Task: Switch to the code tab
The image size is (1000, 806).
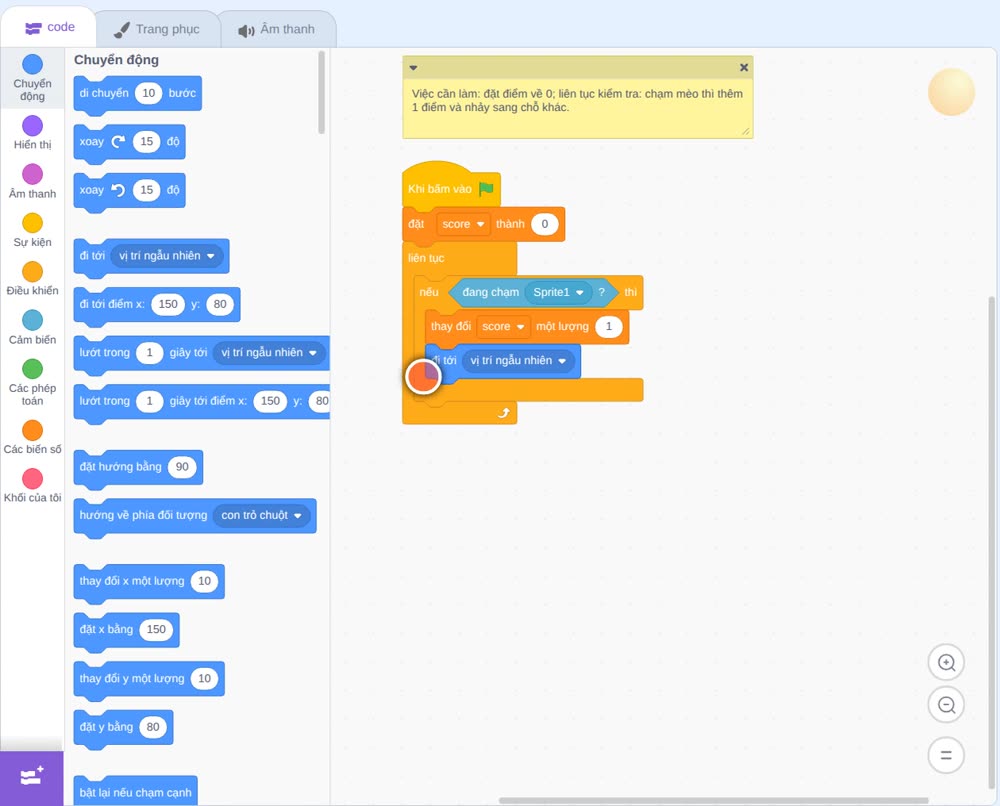Action: pyautogui.click(x=49, y=27)
